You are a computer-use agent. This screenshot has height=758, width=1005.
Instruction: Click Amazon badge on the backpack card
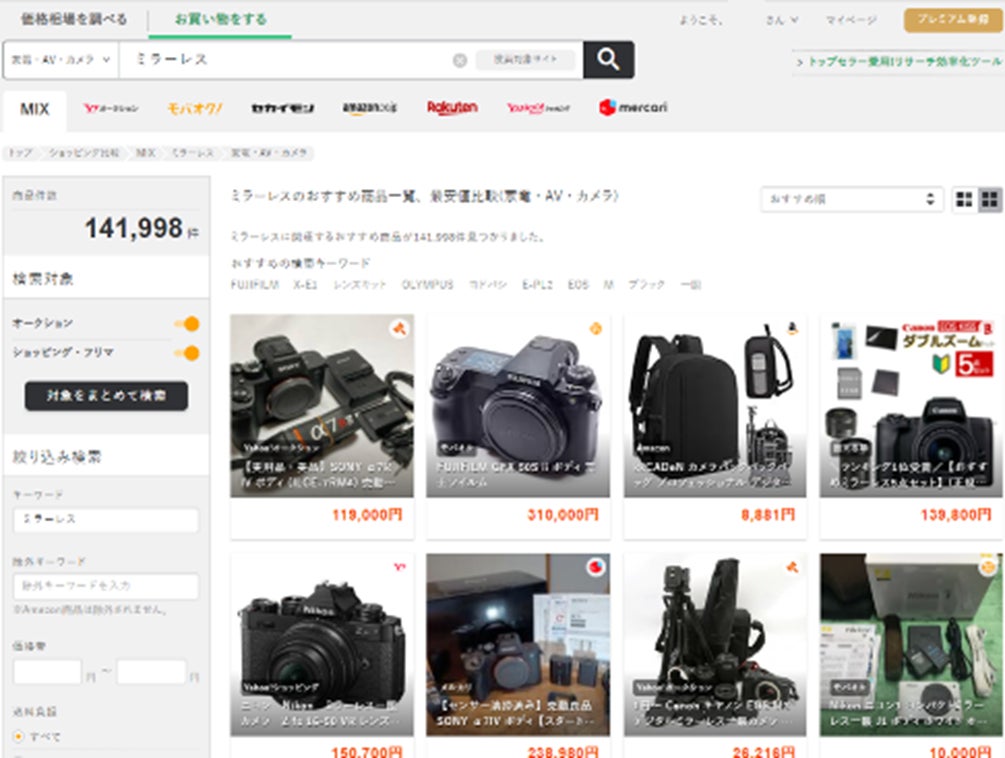793,329
